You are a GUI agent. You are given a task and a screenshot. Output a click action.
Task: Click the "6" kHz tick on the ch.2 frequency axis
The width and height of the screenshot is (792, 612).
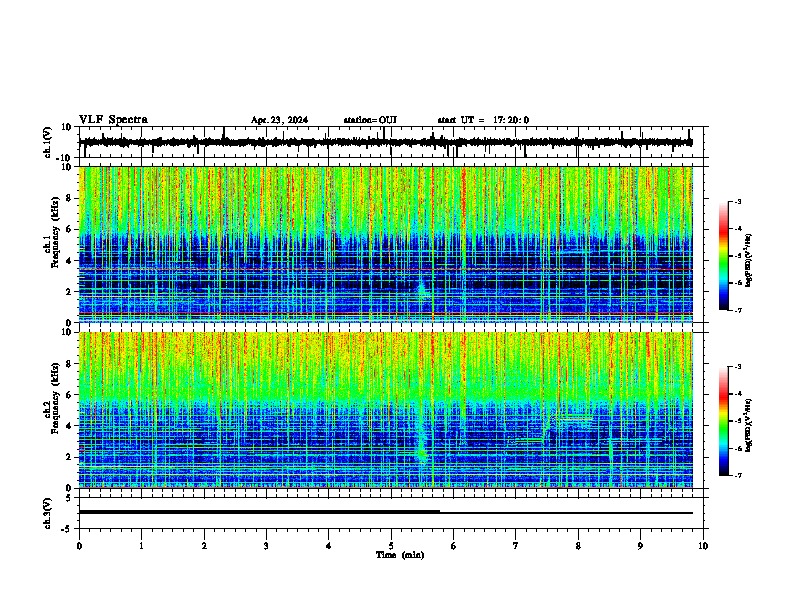click(x=70, y=394)
